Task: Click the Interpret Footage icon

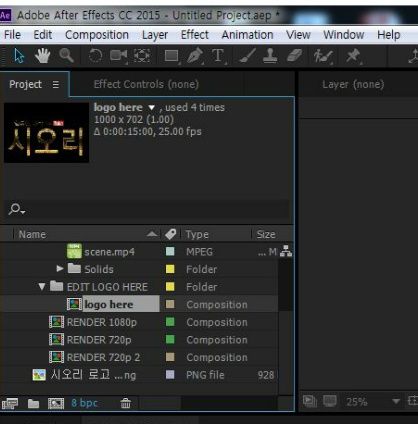Action: pyautogui.click(x=10, y=403)
